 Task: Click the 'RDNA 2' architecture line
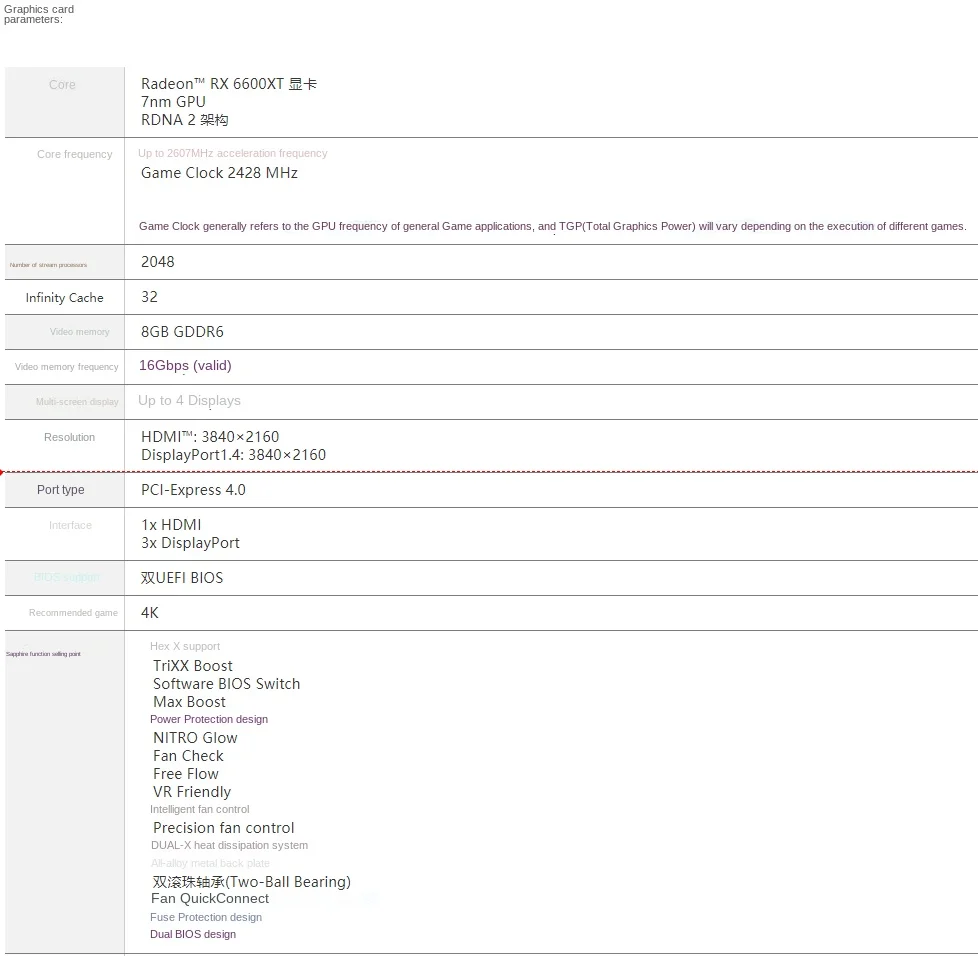point(184,120)
